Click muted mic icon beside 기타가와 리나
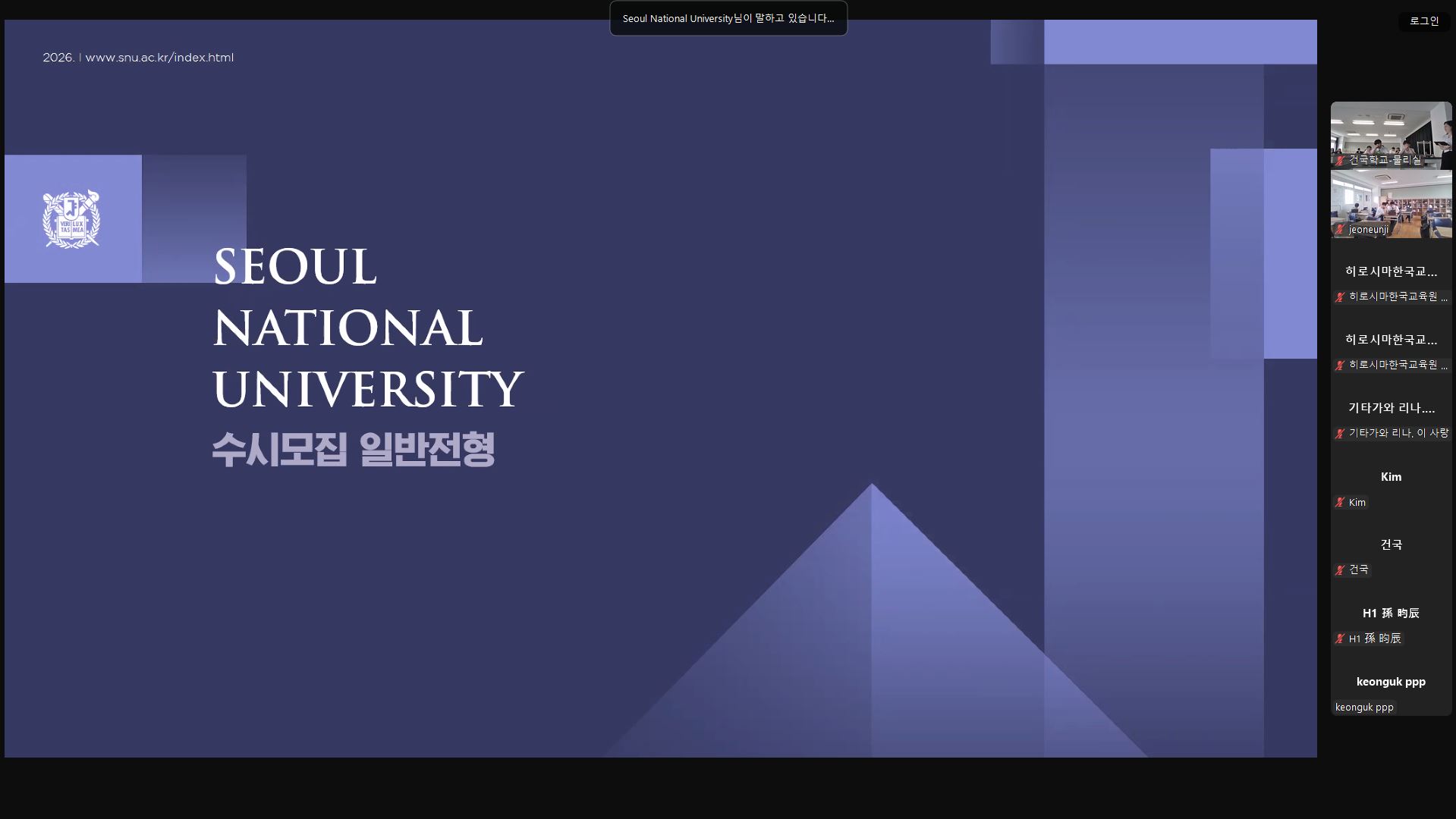Image resolution: width=1456 pixels, height=819 pixels. click(x=1340, y=433)
